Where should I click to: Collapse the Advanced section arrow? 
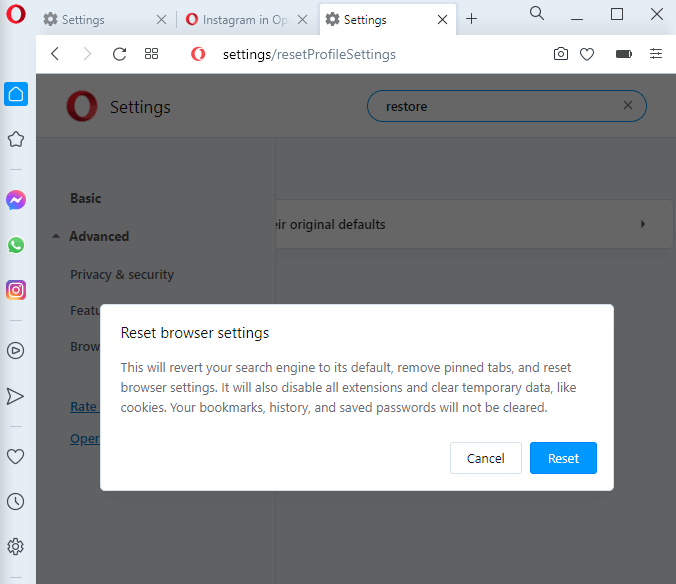56,236
